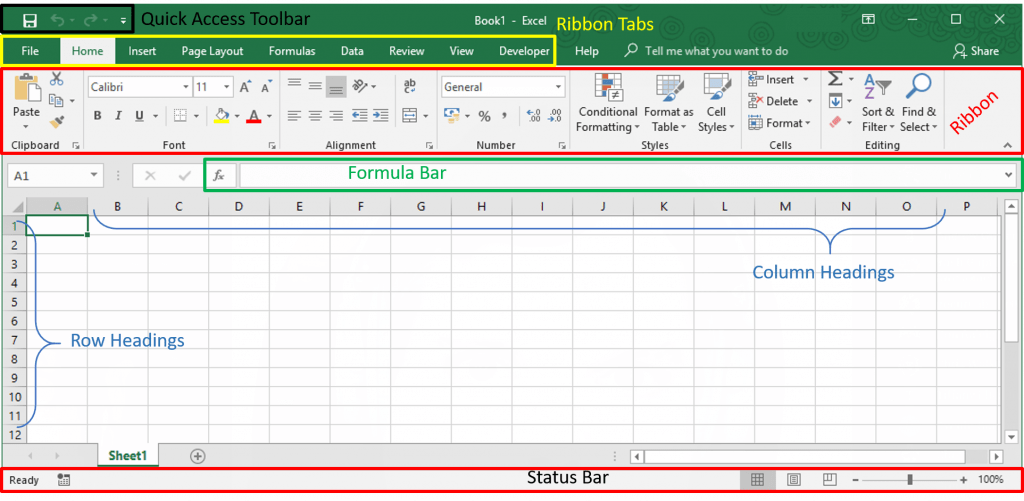Screen dimensions: 1024x501
Task: Click the Font Color red A swatch
Action: pyautogui.click(x=254, y=116)
